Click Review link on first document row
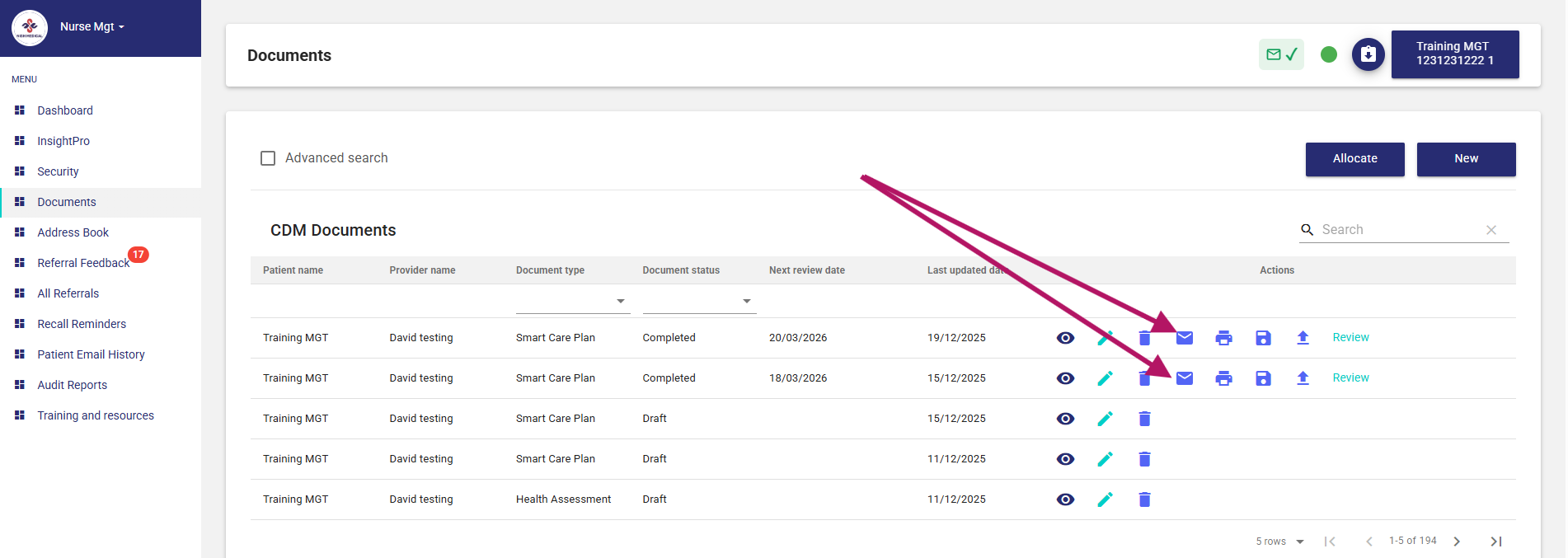Viewport: 1568px width, 558px height. tap(1350, 338)
